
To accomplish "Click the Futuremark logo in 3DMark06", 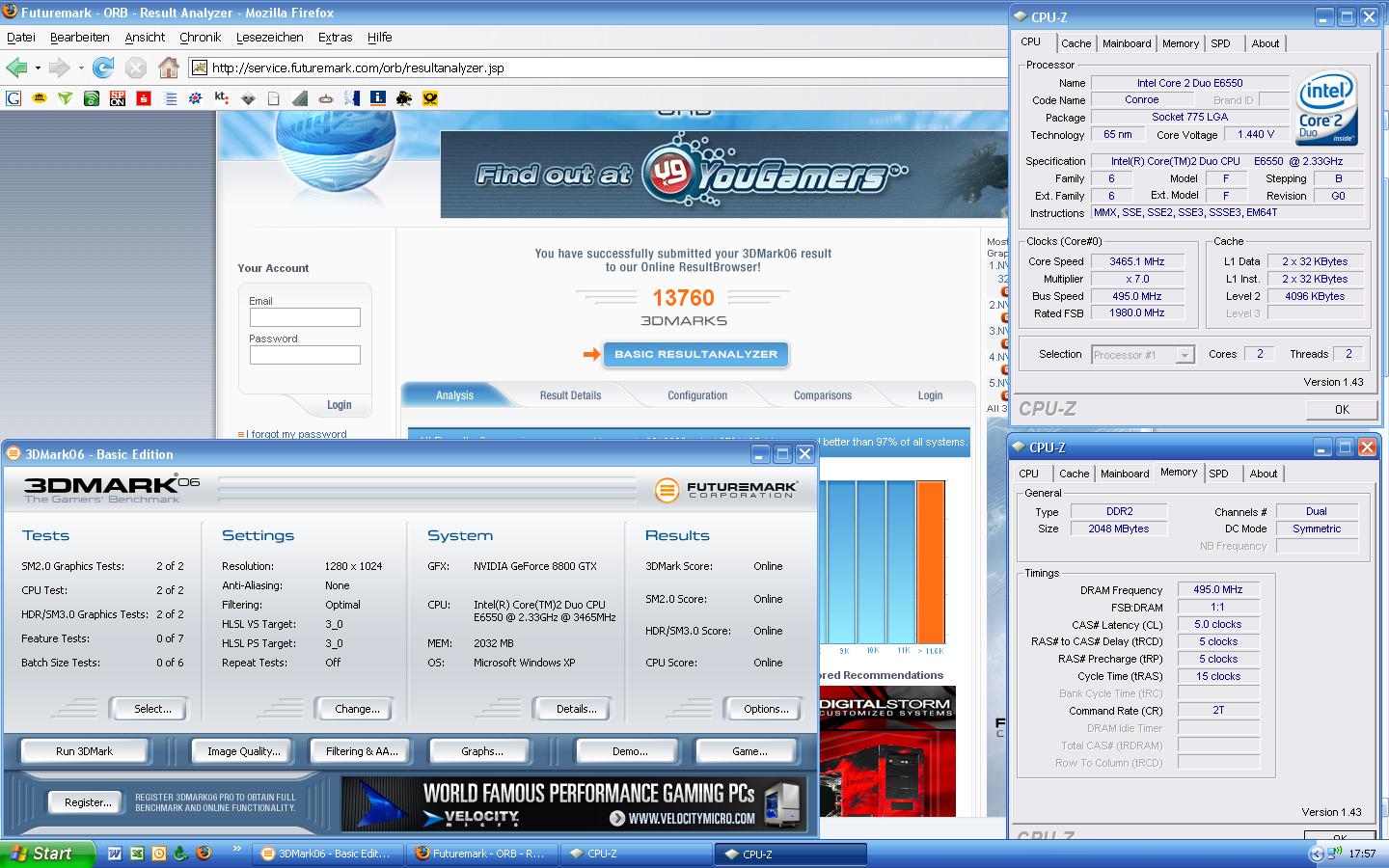I will (726, 490).
